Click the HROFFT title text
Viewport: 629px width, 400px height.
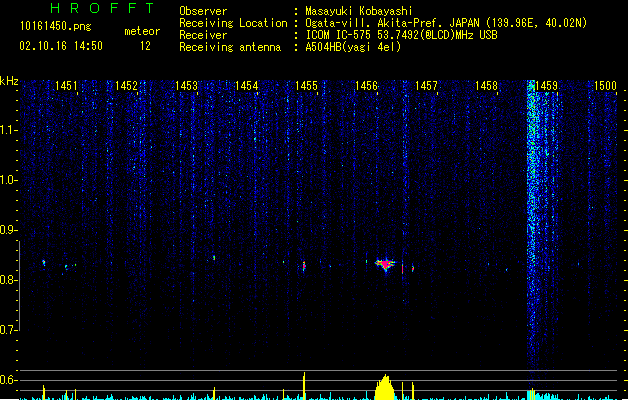(102, 8)
